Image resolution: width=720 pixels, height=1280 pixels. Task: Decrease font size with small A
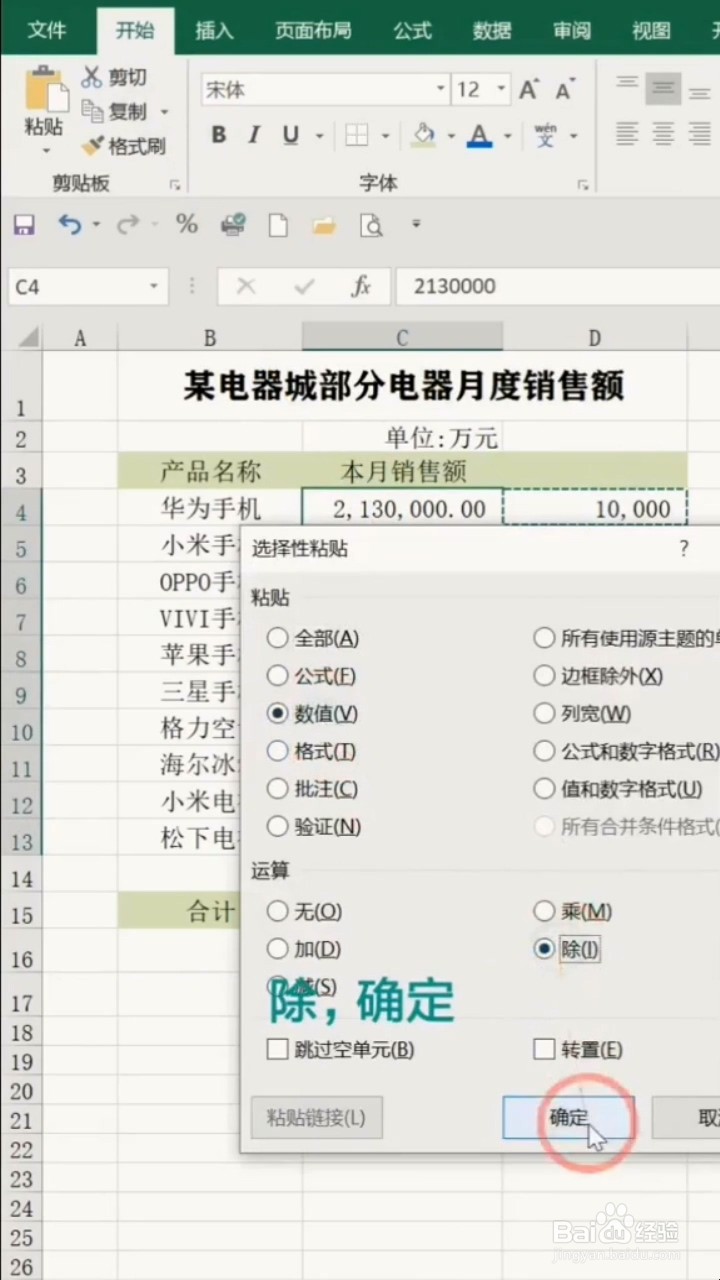564,91
